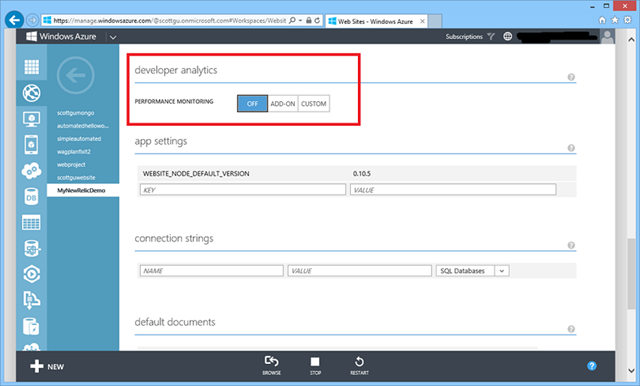Image resolution: width=640 pixels, height=386 pixels.
Task: Click the Cloud Services gear-cloud icon
Action: (31, 171)
